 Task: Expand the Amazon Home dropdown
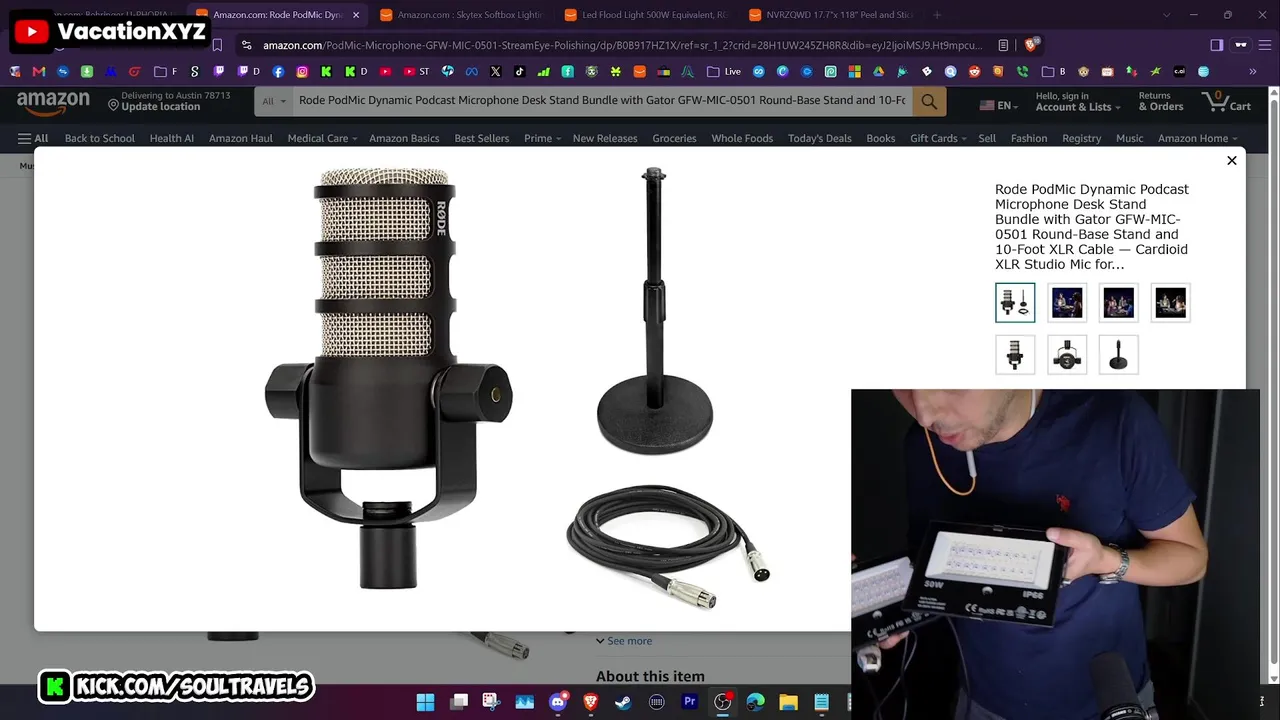1198,138
